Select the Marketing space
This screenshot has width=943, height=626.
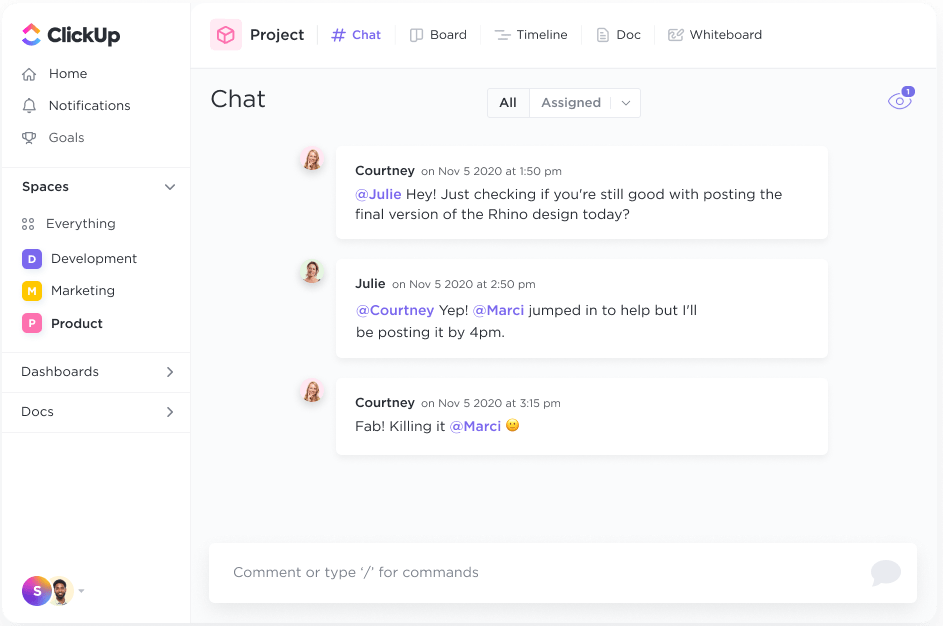[x=82, y=291]
